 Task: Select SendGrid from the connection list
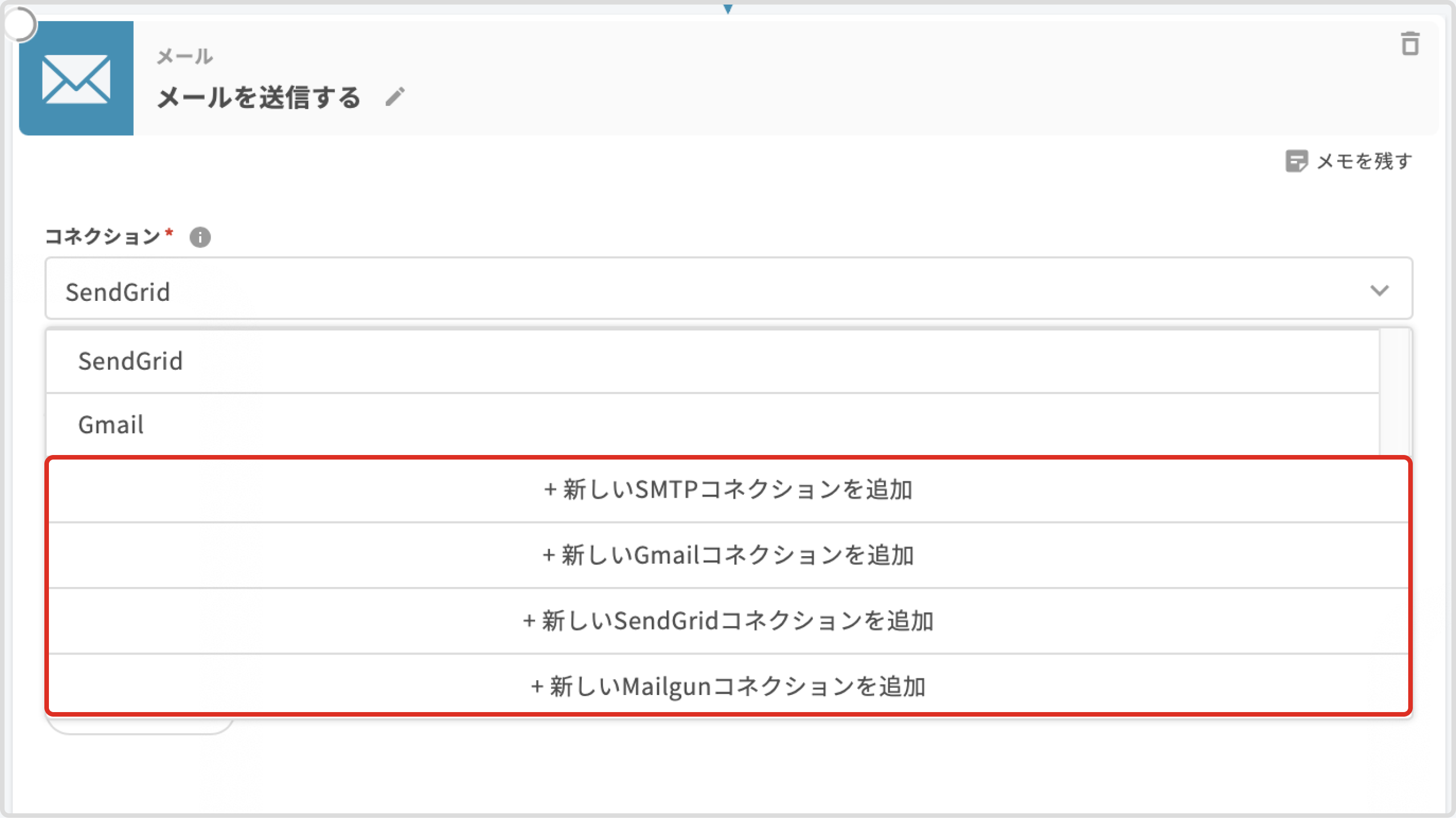(x=131, y=361)
